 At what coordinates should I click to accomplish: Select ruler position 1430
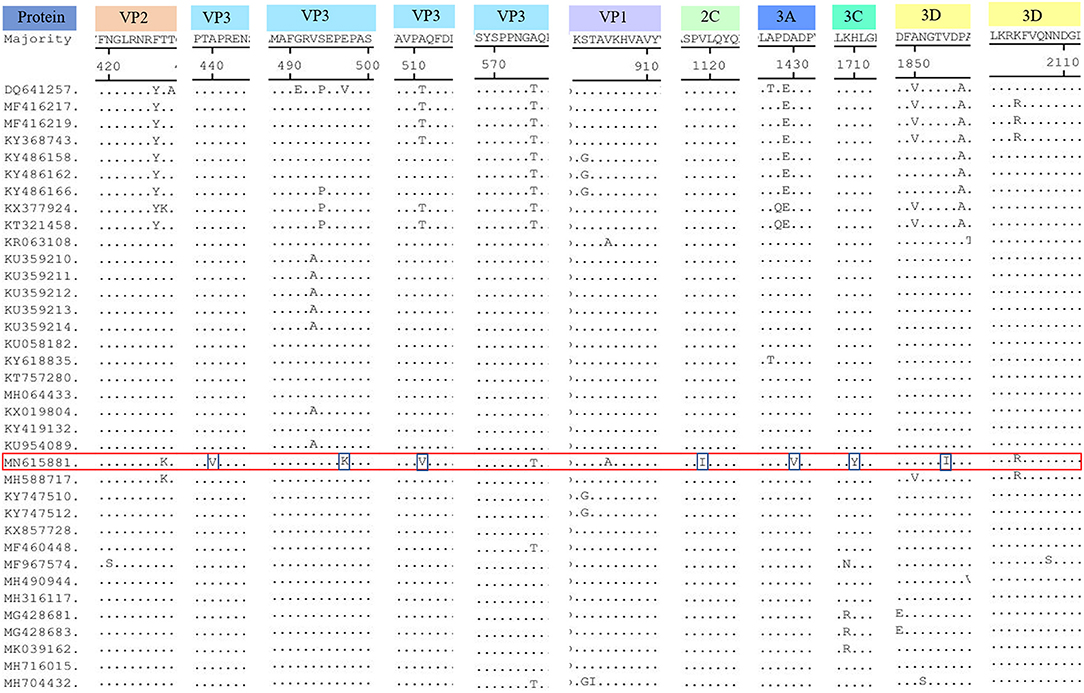[792, 64]
